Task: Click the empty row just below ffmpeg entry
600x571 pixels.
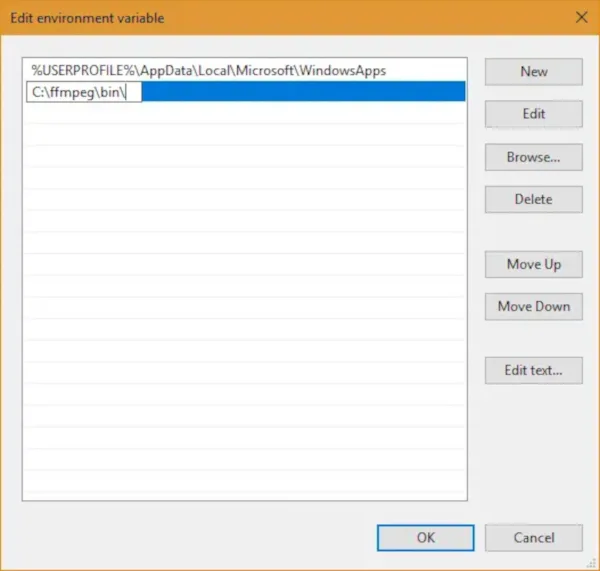Action: (x=245, y=113)
